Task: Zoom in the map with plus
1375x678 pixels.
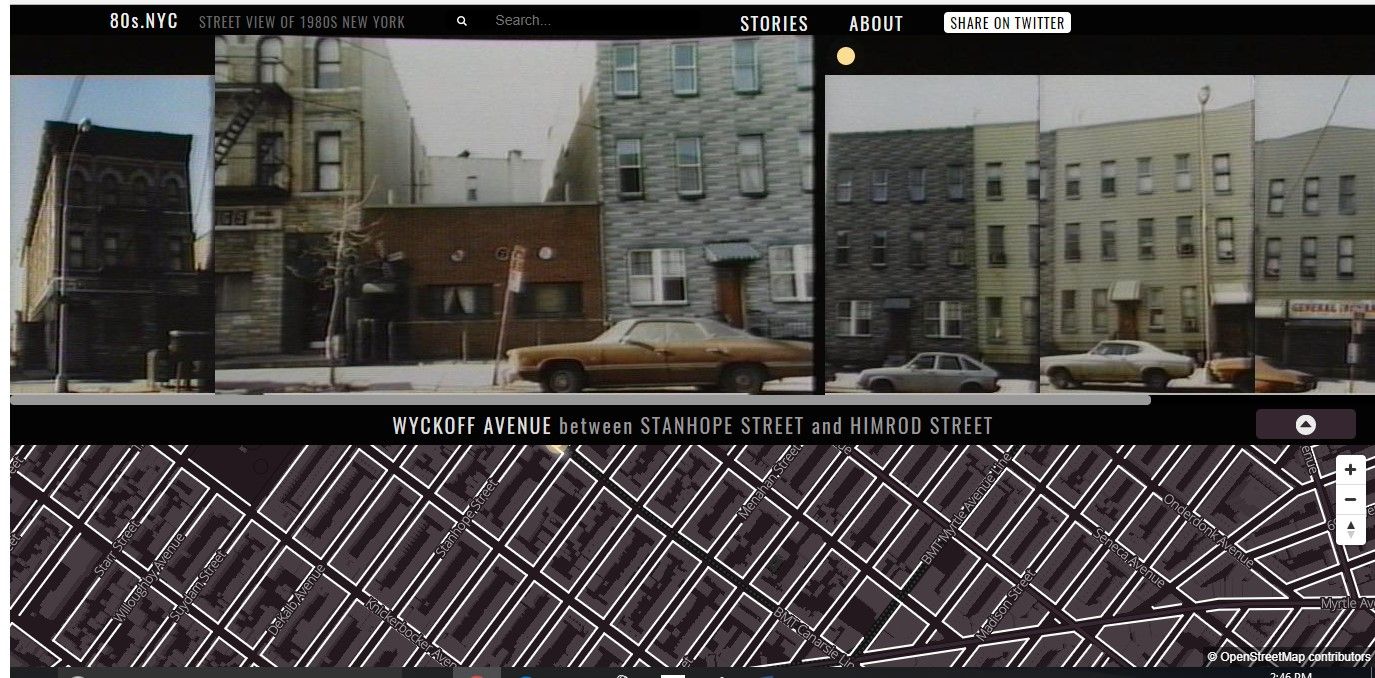Action: 1350,470
